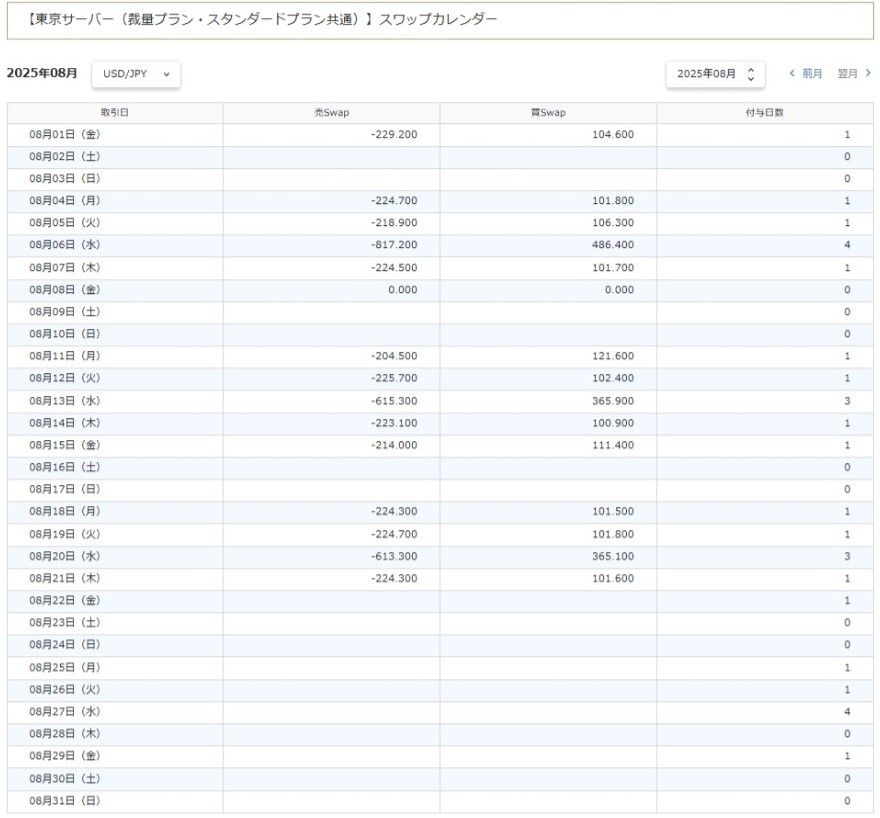Select sell swap value -229.200
Screen dimensions: 880x818
click(x=394, y=135)
